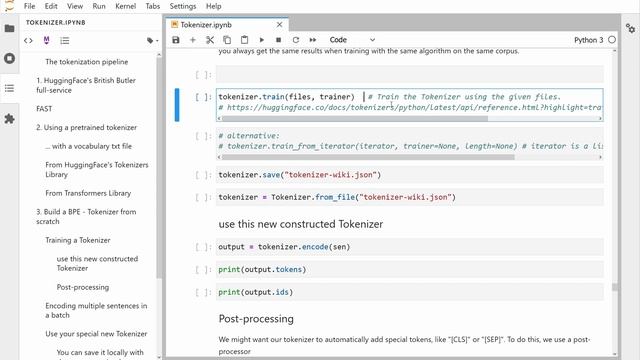The image size is (640, 360).
Task: Copy selected cells icon
Action: point(227,40)
